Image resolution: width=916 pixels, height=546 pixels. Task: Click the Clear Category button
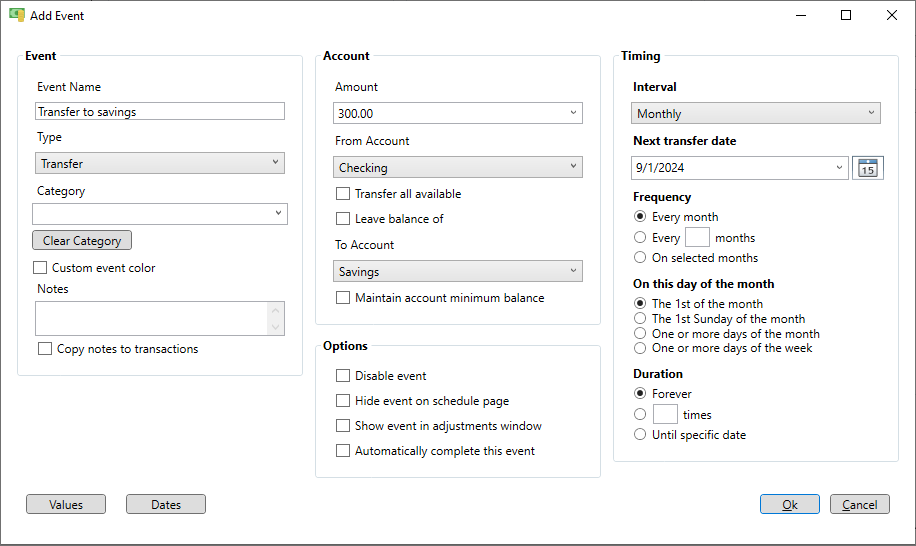tap(82, 241)
